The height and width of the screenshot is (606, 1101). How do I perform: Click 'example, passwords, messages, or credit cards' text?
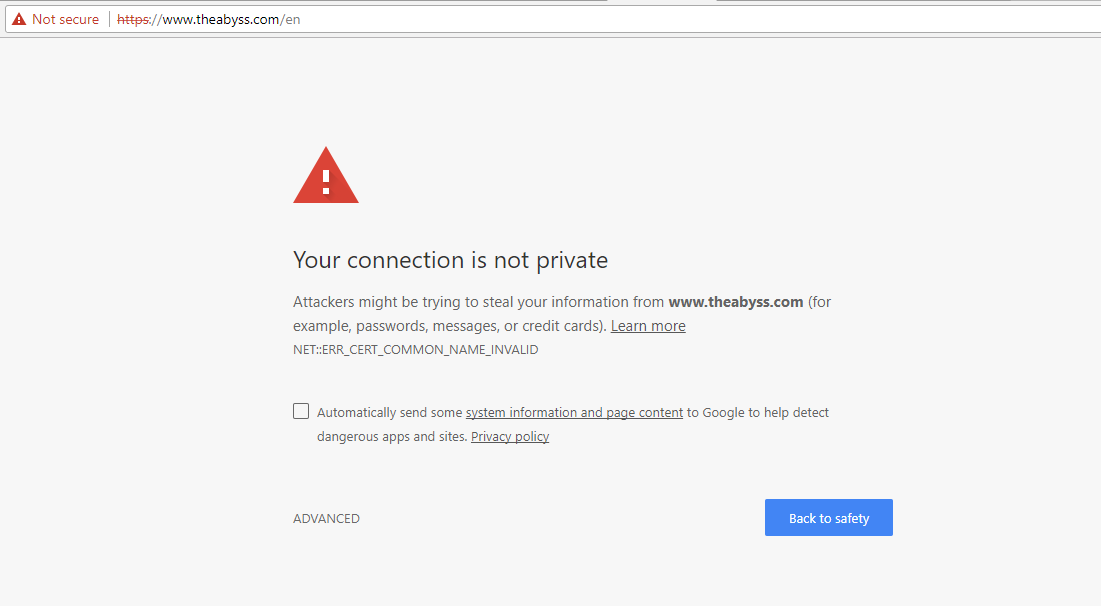[x=447, y=326]
